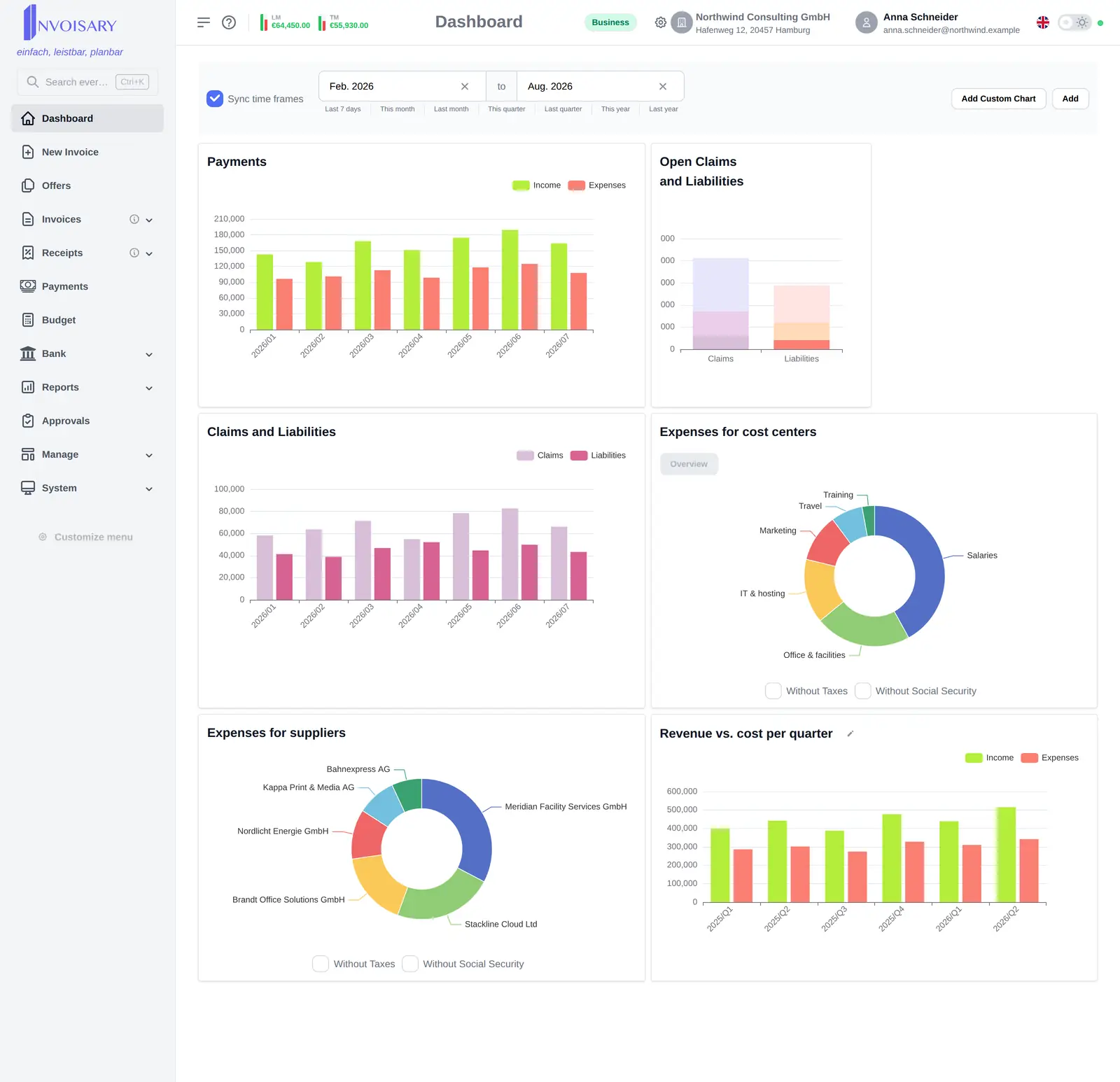1120x1082 pixels.
Task: Click the Manage layout icon
Action: click(x=28, y=454)
